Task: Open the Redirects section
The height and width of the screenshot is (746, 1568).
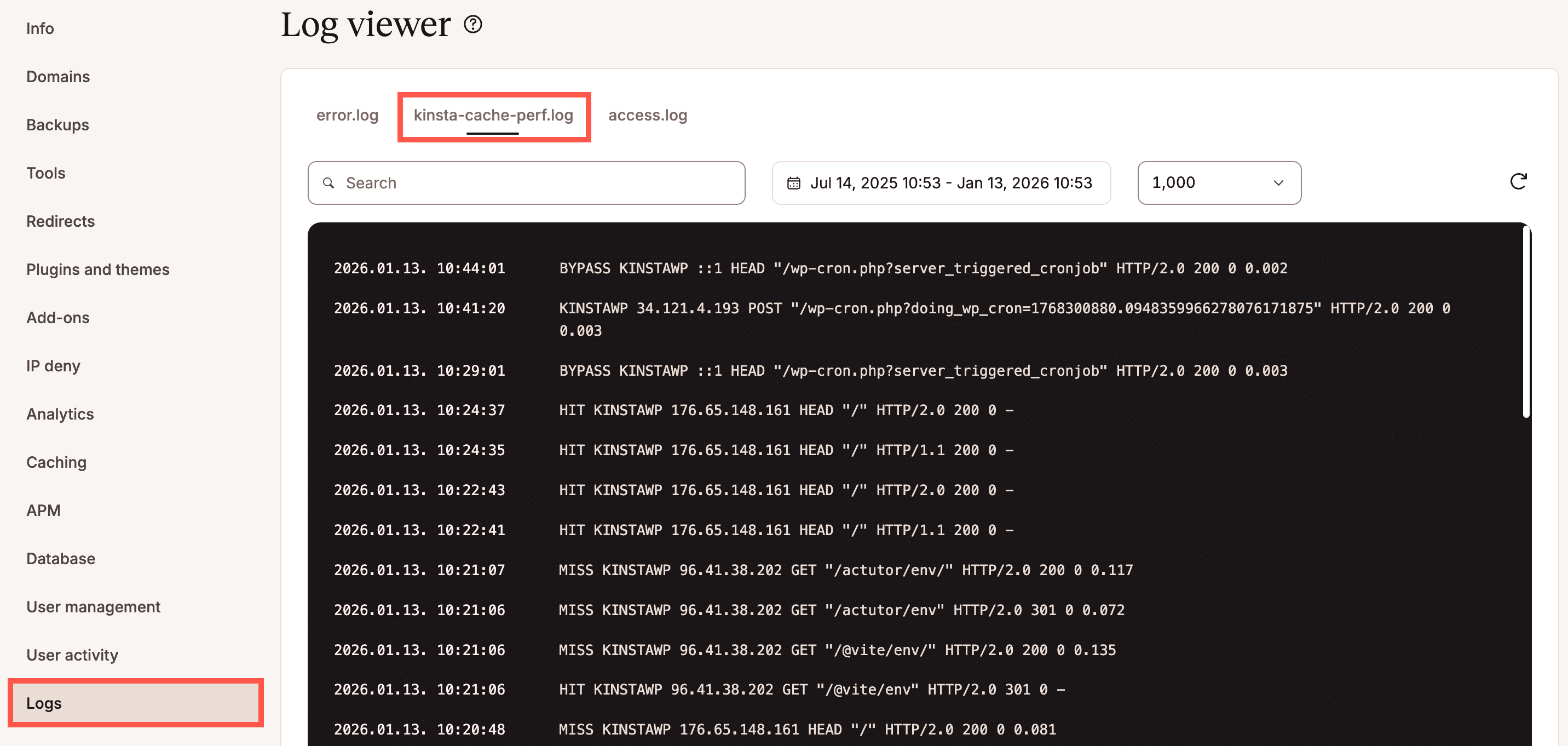Action: coord(60,221)
